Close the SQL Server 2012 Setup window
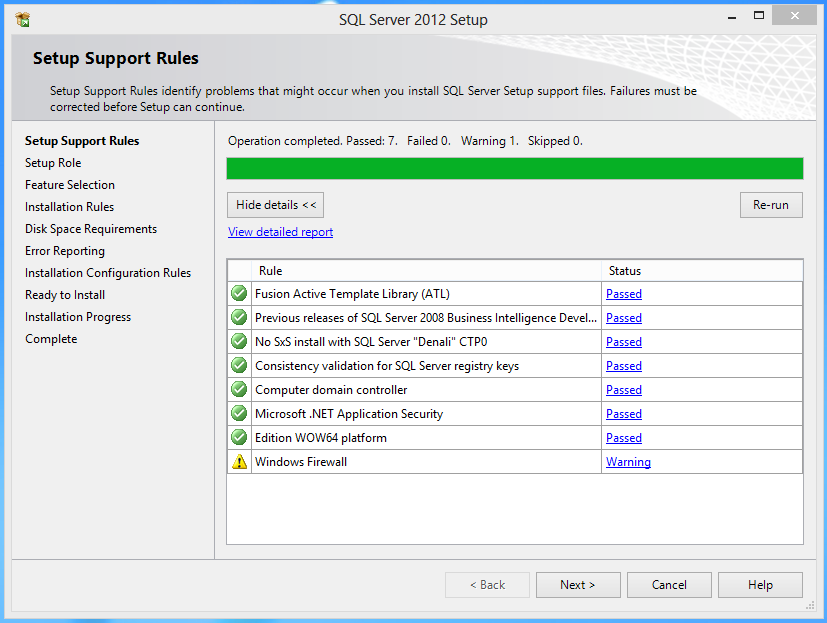 (x=794, y=16)
